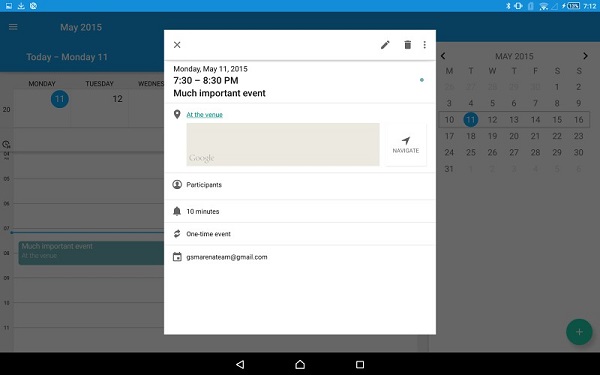600x375 pixels.
Task: Tap the reminder bell icon
Action: 177,211
